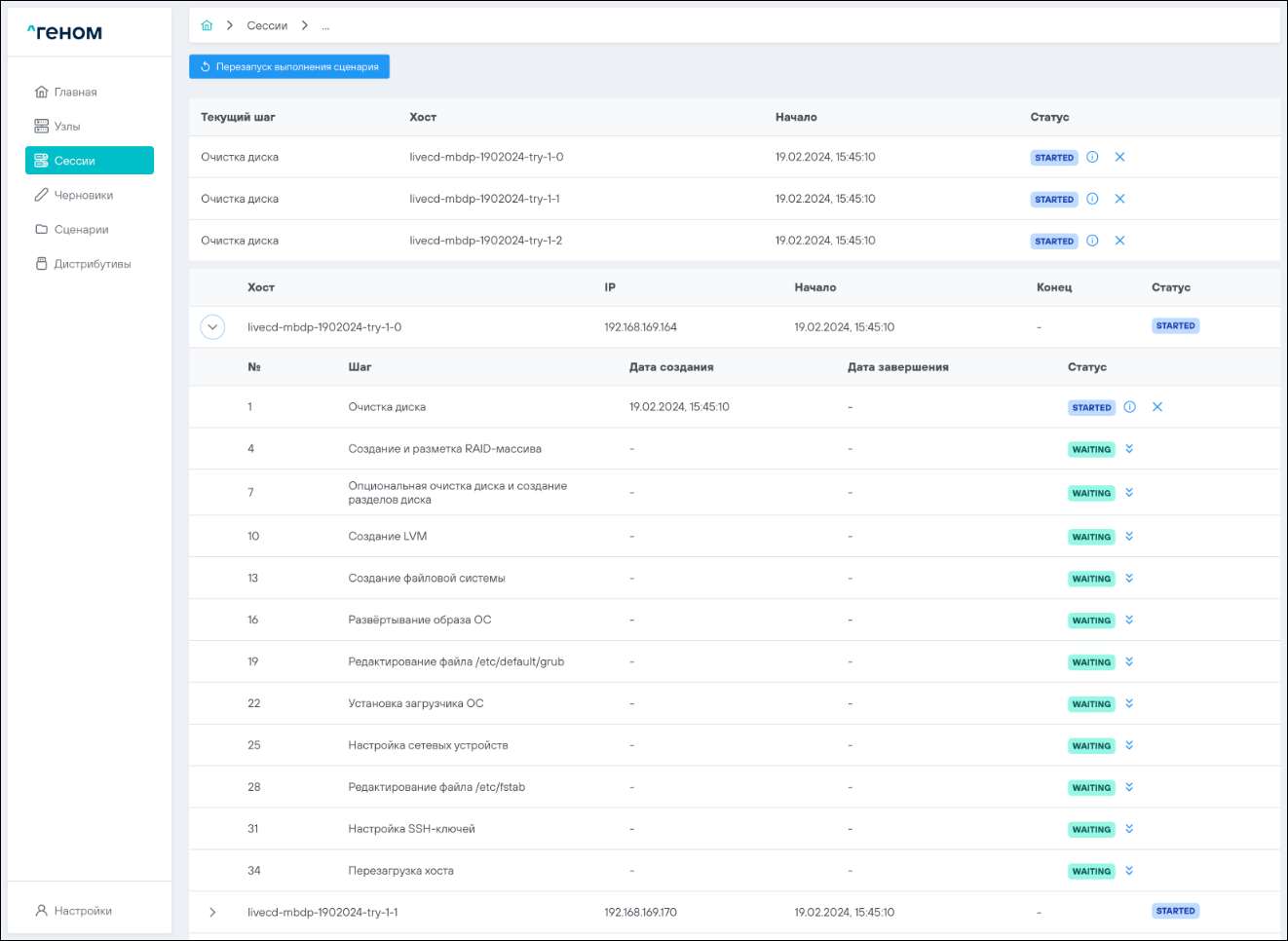Open Дистрибутивы in the sidebar

(x=92, y=264)
